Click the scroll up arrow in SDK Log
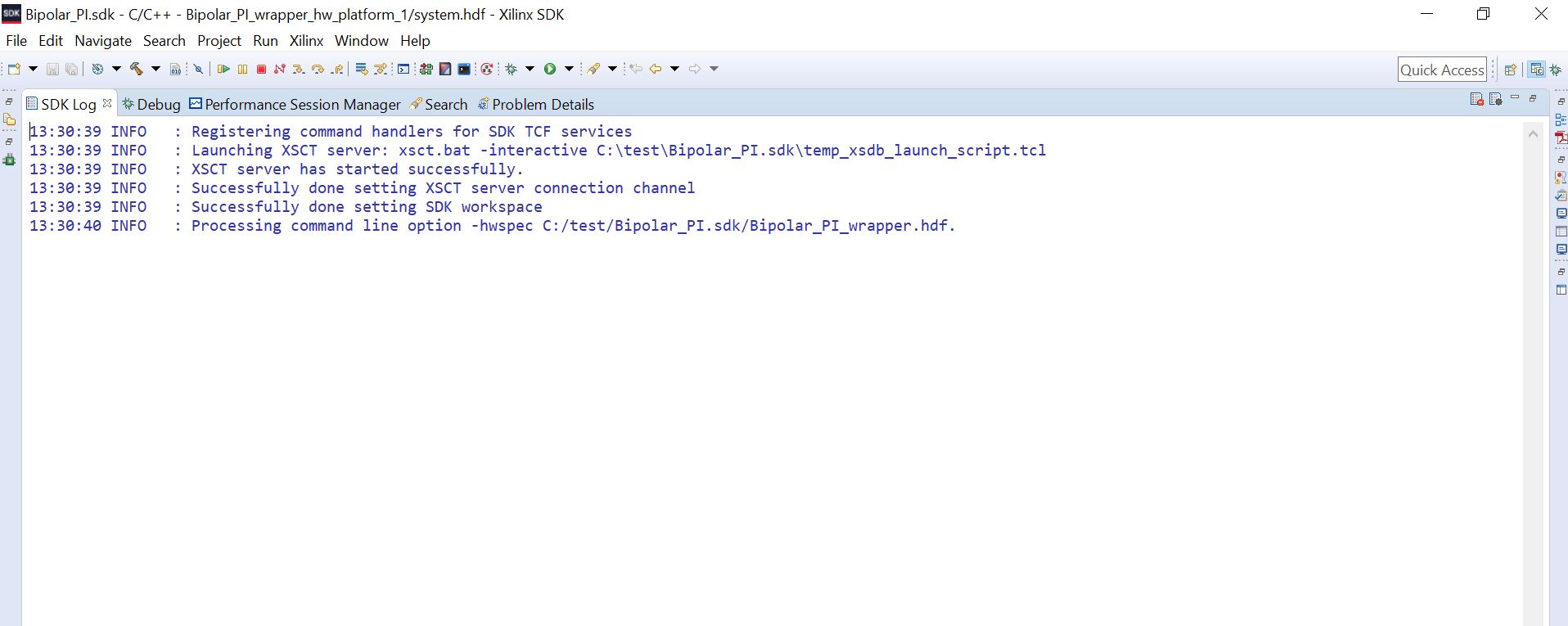Image resolution: width=1568 pixels, height=626 pixels. click(1534, 134)
